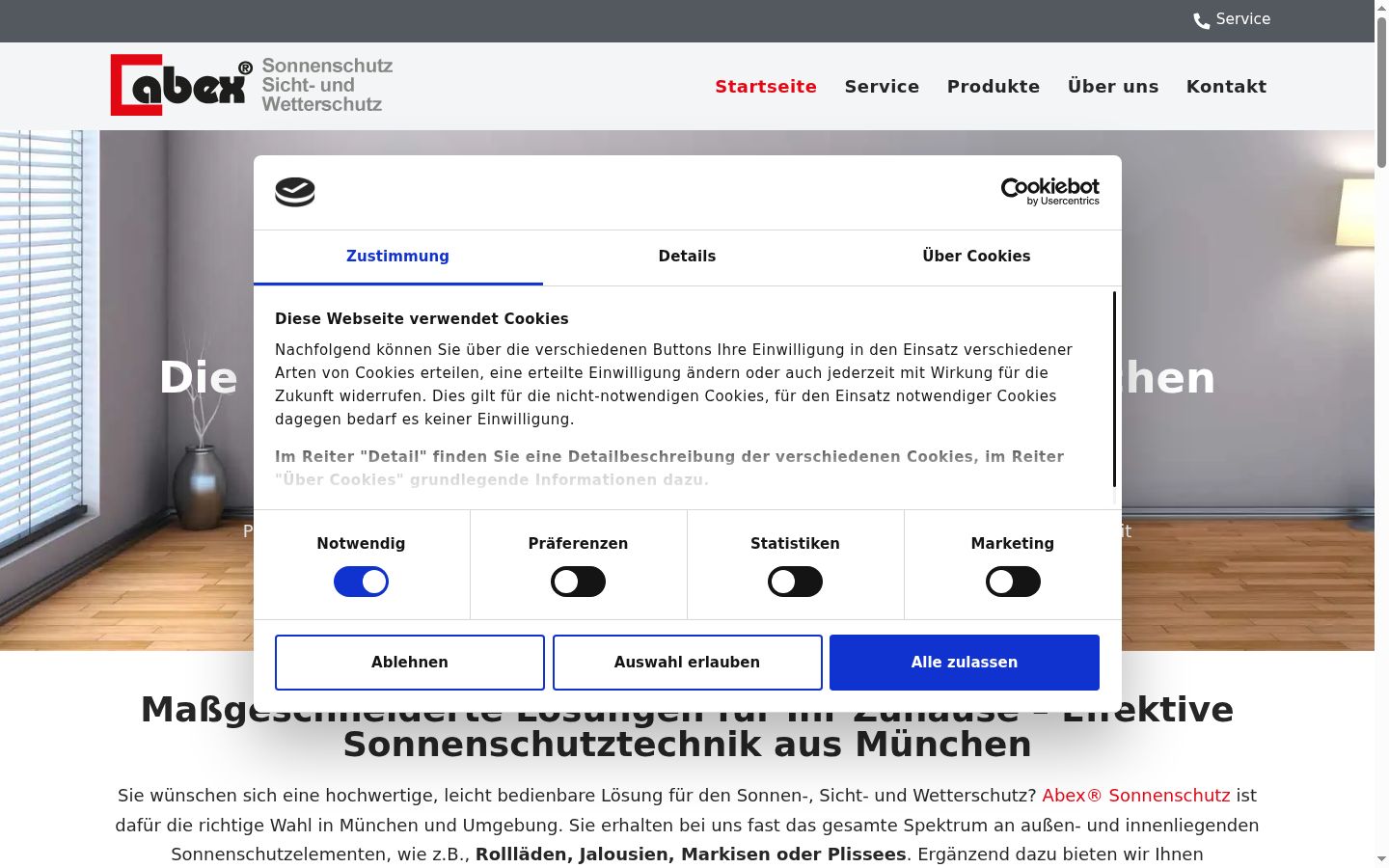Viewport: 1389px width, 868px height.
Task: Click the heading 'Diese Webseite verwendet Cookies'
Action: (x=422, y=319)
